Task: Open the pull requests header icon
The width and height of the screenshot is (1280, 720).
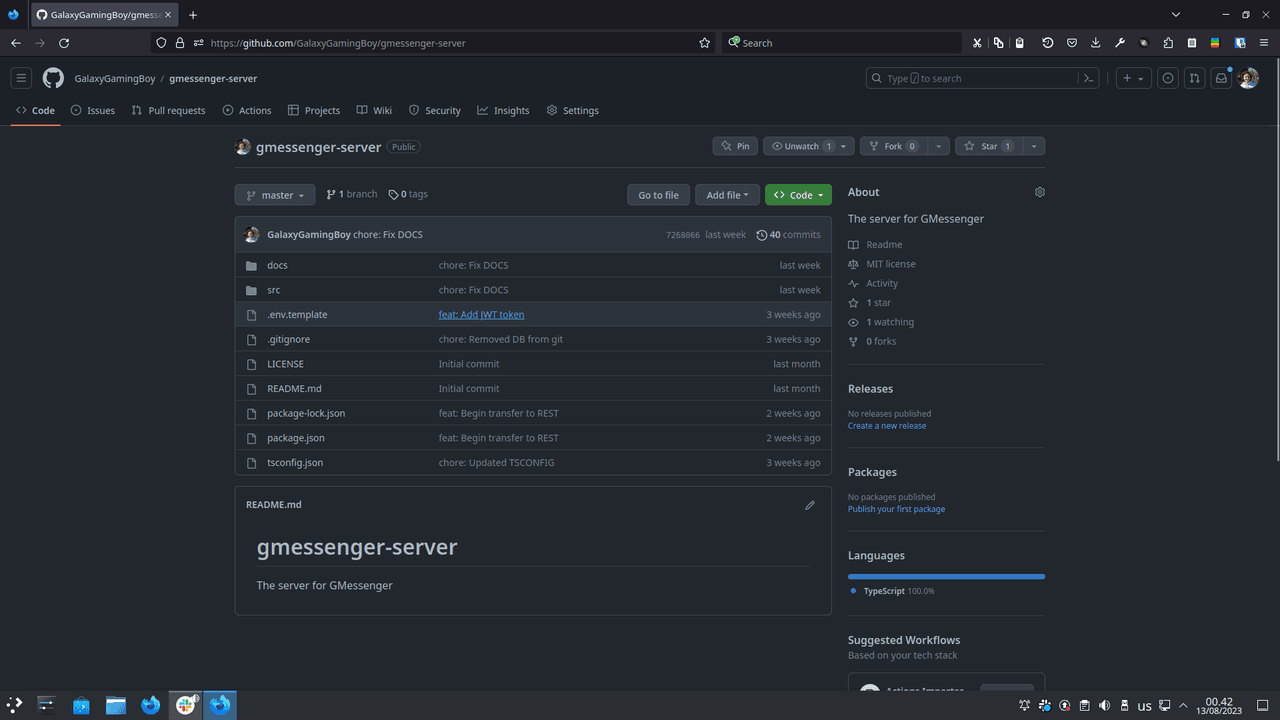Action: [x=1194, y=78]
